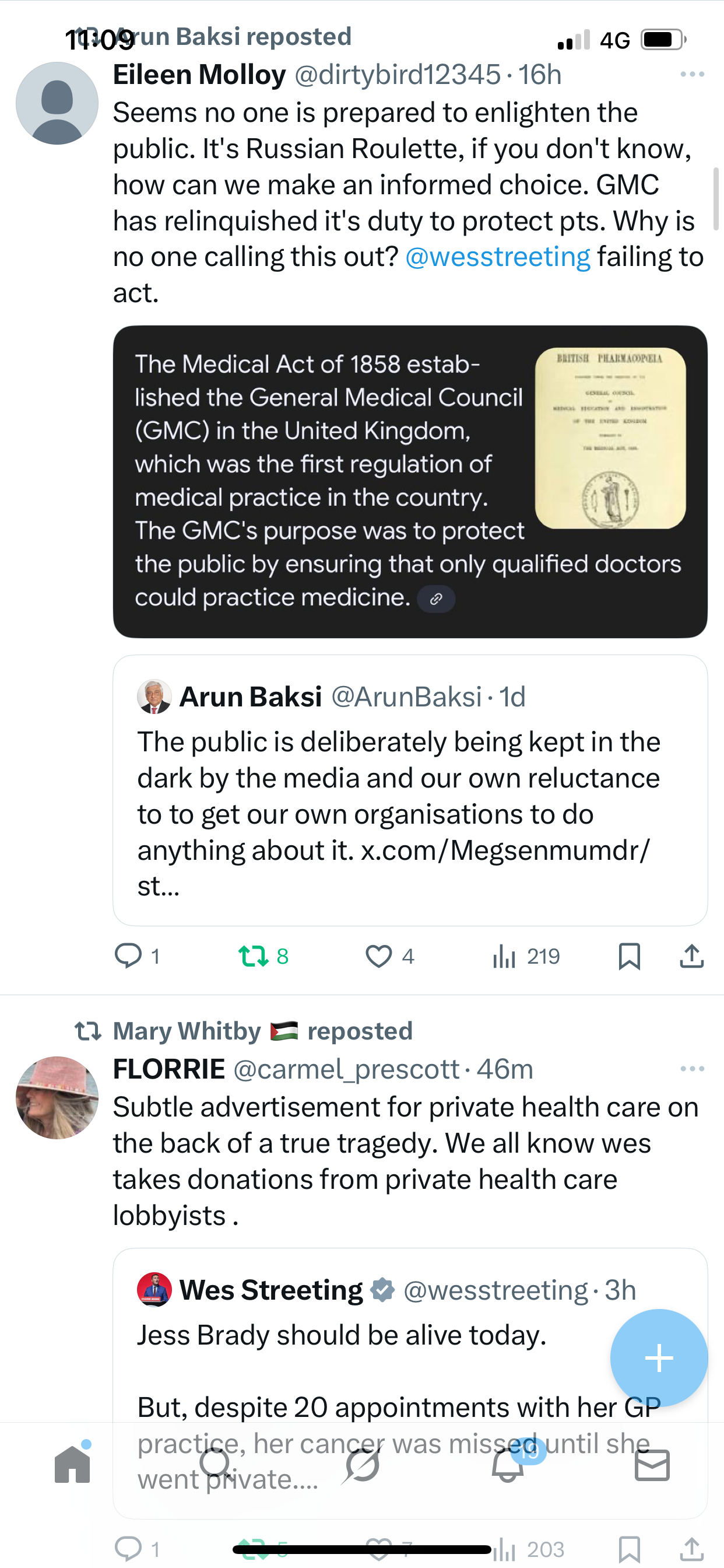Open FLORRIE's profile picture
724x1568 pixels.
pos(57,1097)
